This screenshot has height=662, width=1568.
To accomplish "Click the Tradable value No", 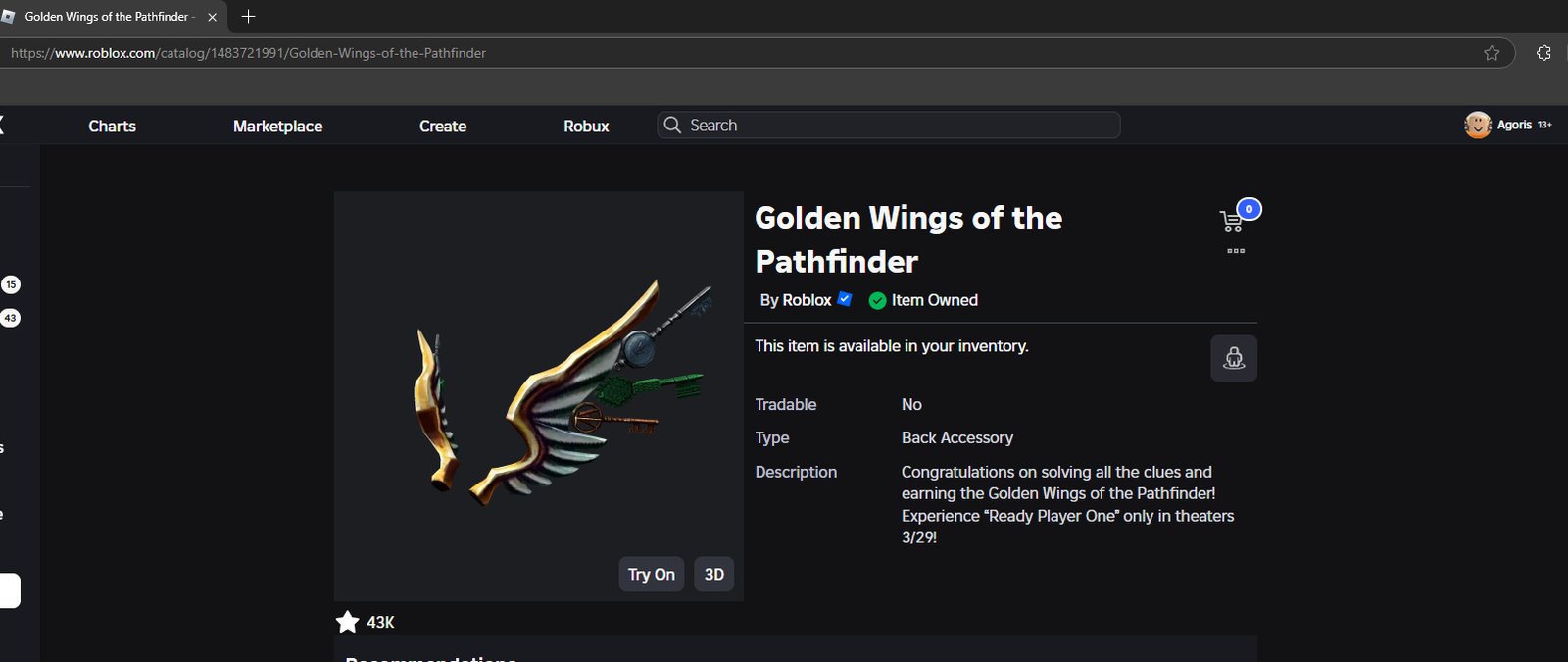I will pyautogui.click(x=911, y=404).
